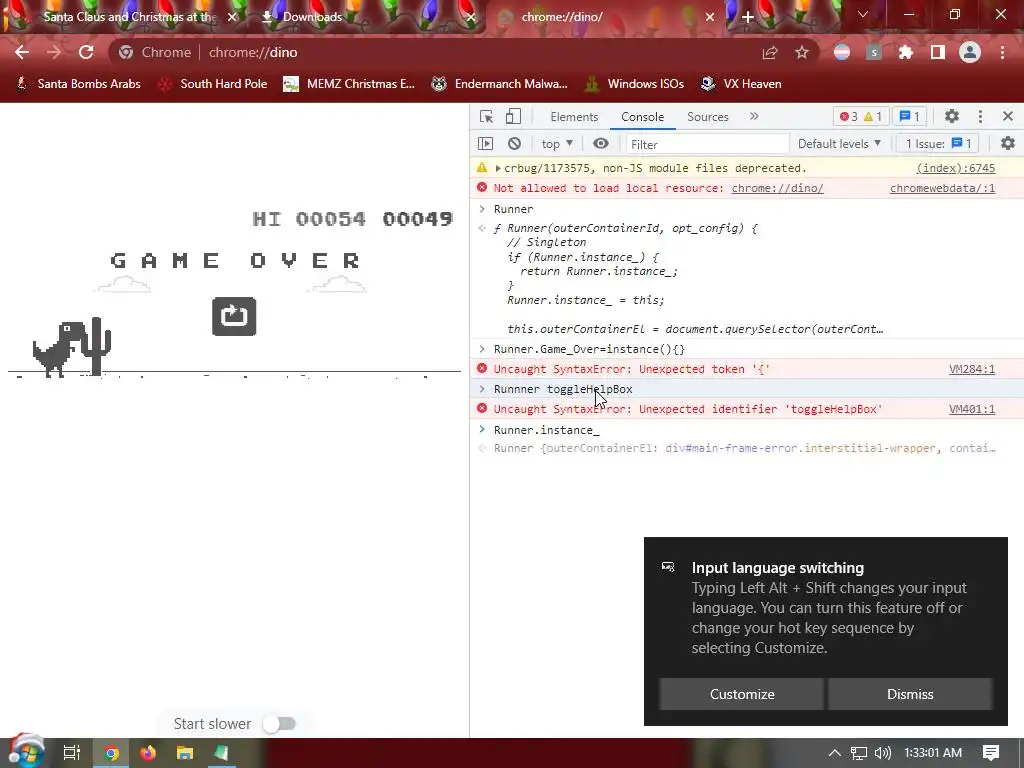Open the Chrome three-dot menu

point(1002,52)
